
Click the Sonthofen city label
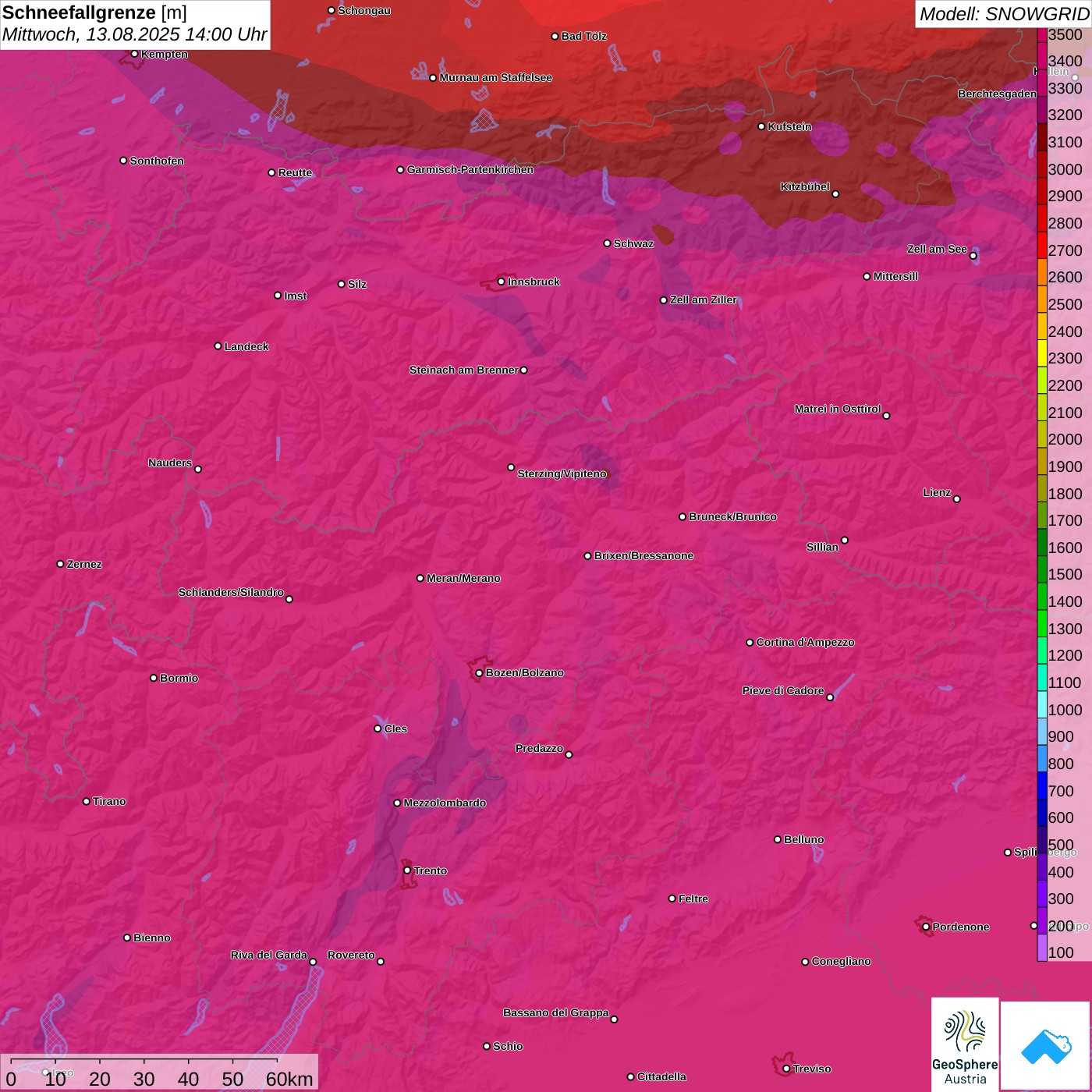click(157, 161)
